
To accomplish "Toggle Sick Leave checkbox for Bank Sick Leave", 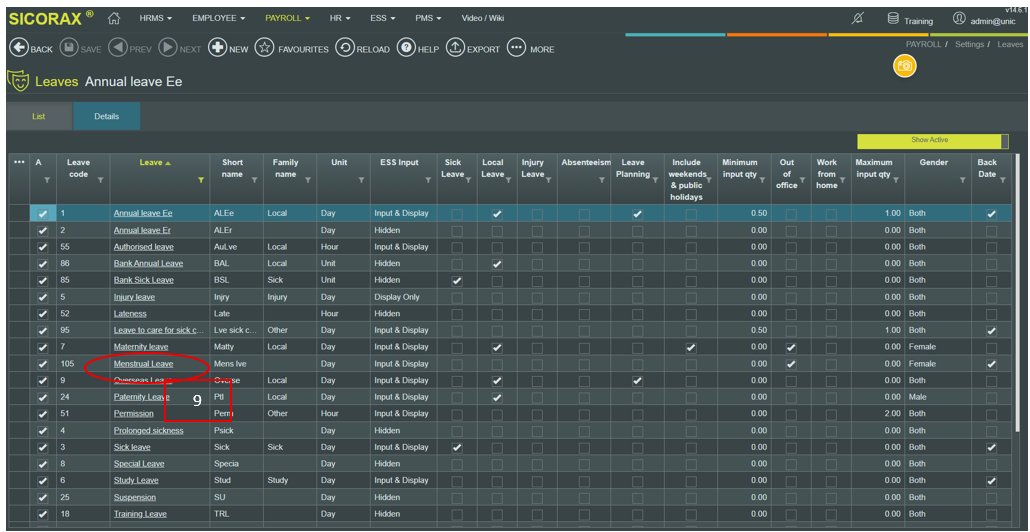I will [x=457, y=280].
